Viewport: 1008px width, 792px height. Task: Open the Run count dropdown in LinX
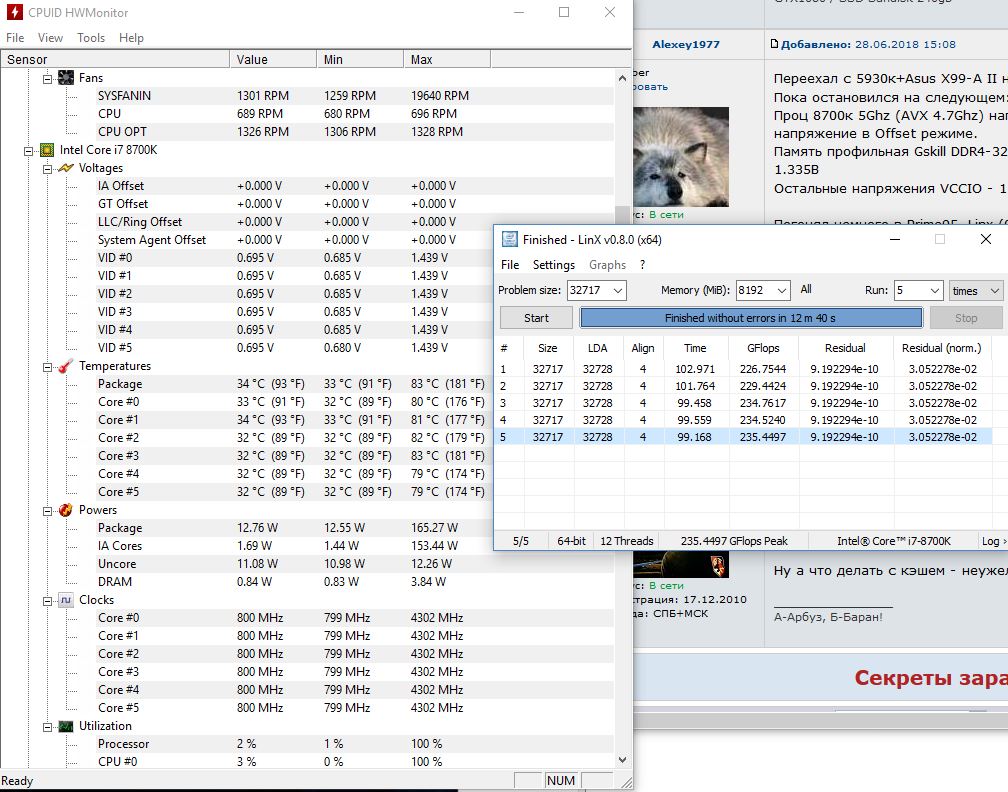(935, 291)
